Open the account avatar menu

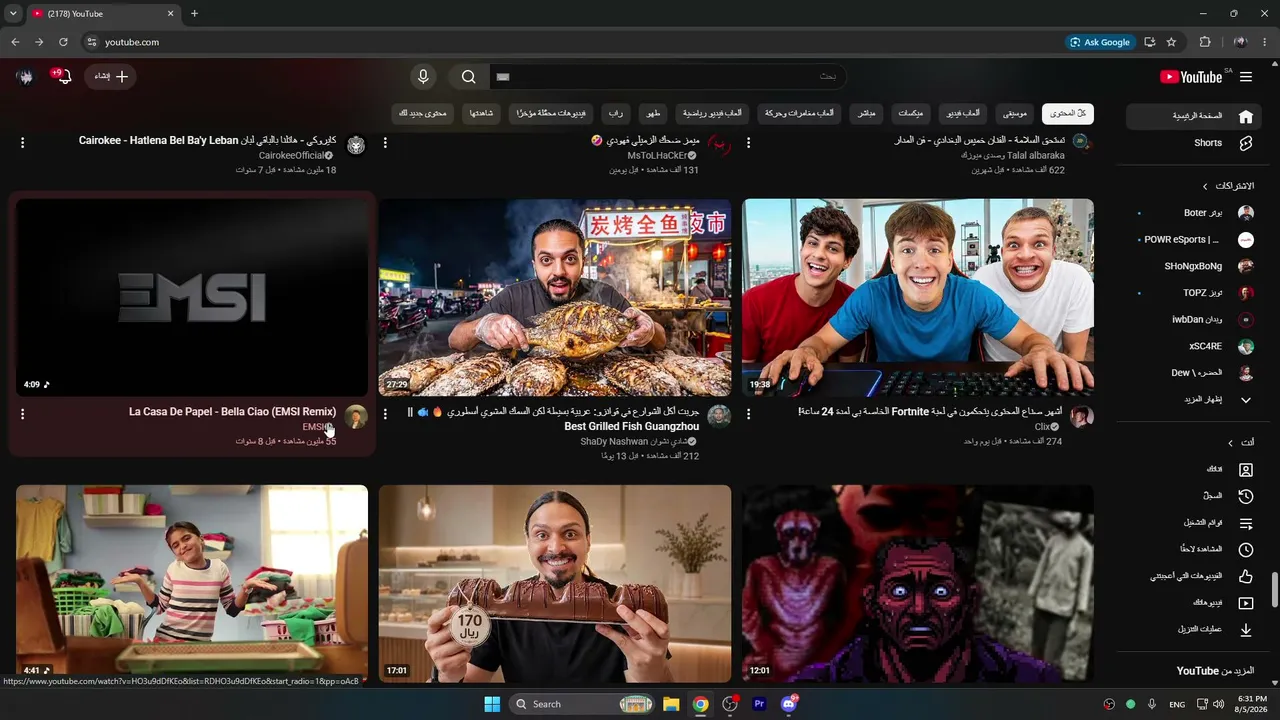click(25, 76)
